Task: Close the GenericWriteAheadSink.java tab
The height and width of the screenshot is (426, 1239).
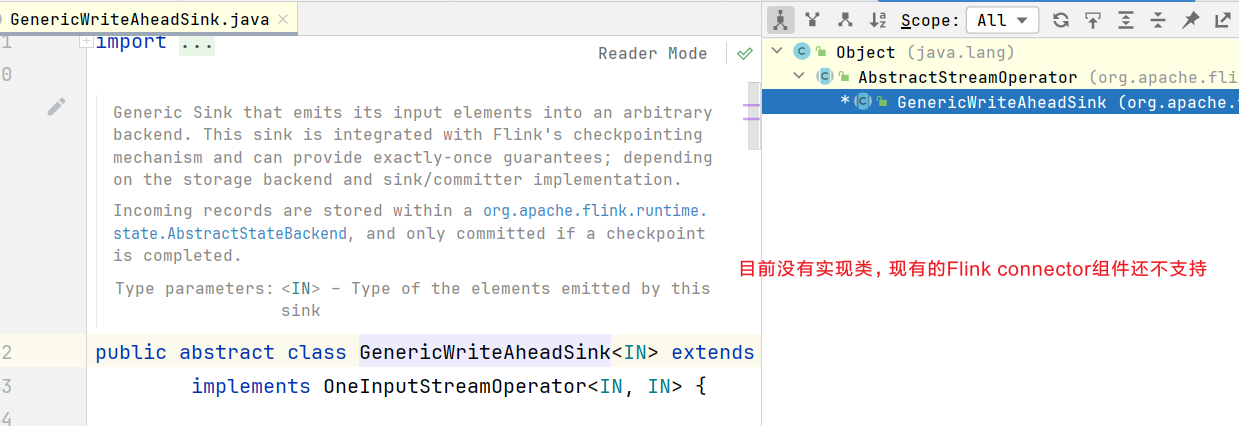Action: (x=284, y=20)
